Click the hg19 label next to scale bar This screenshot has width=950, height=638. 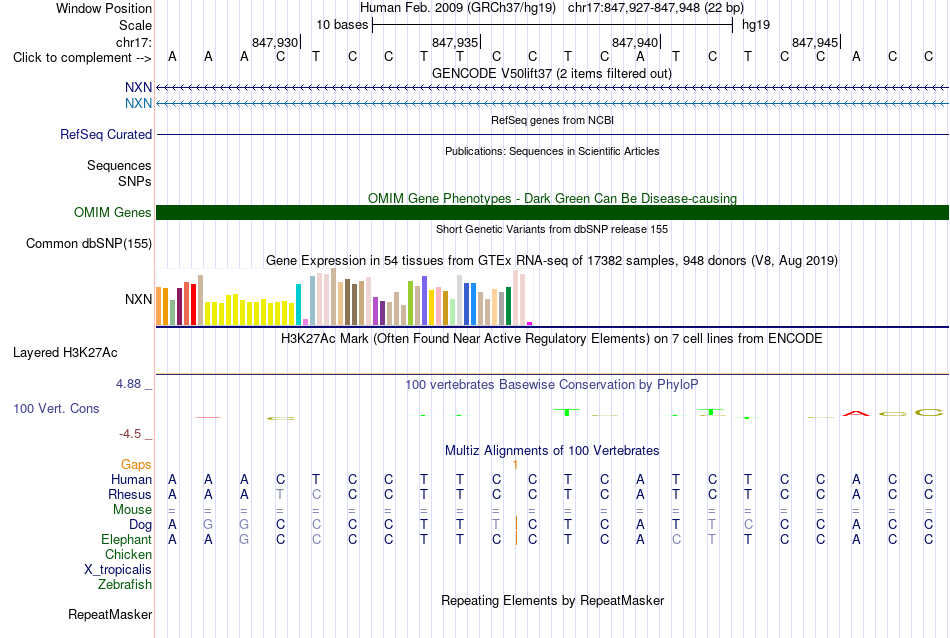[756, 25]
